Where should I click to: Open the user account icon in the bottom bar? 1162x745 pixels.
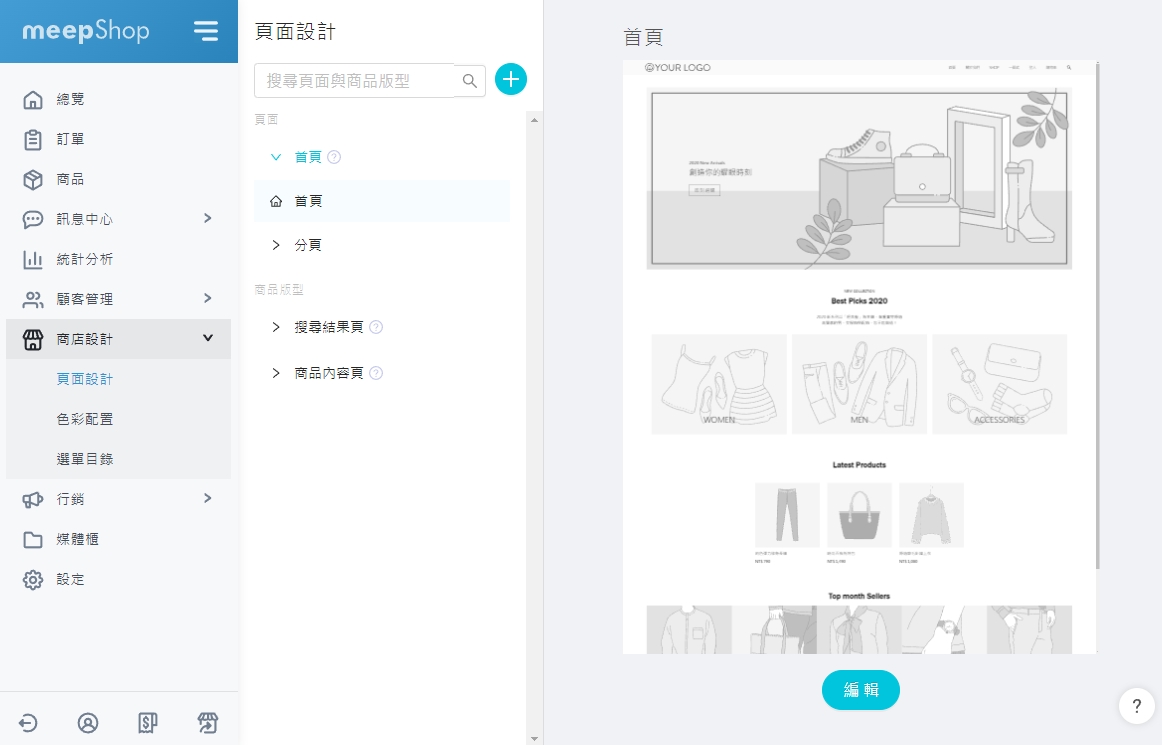pos(87,723)
